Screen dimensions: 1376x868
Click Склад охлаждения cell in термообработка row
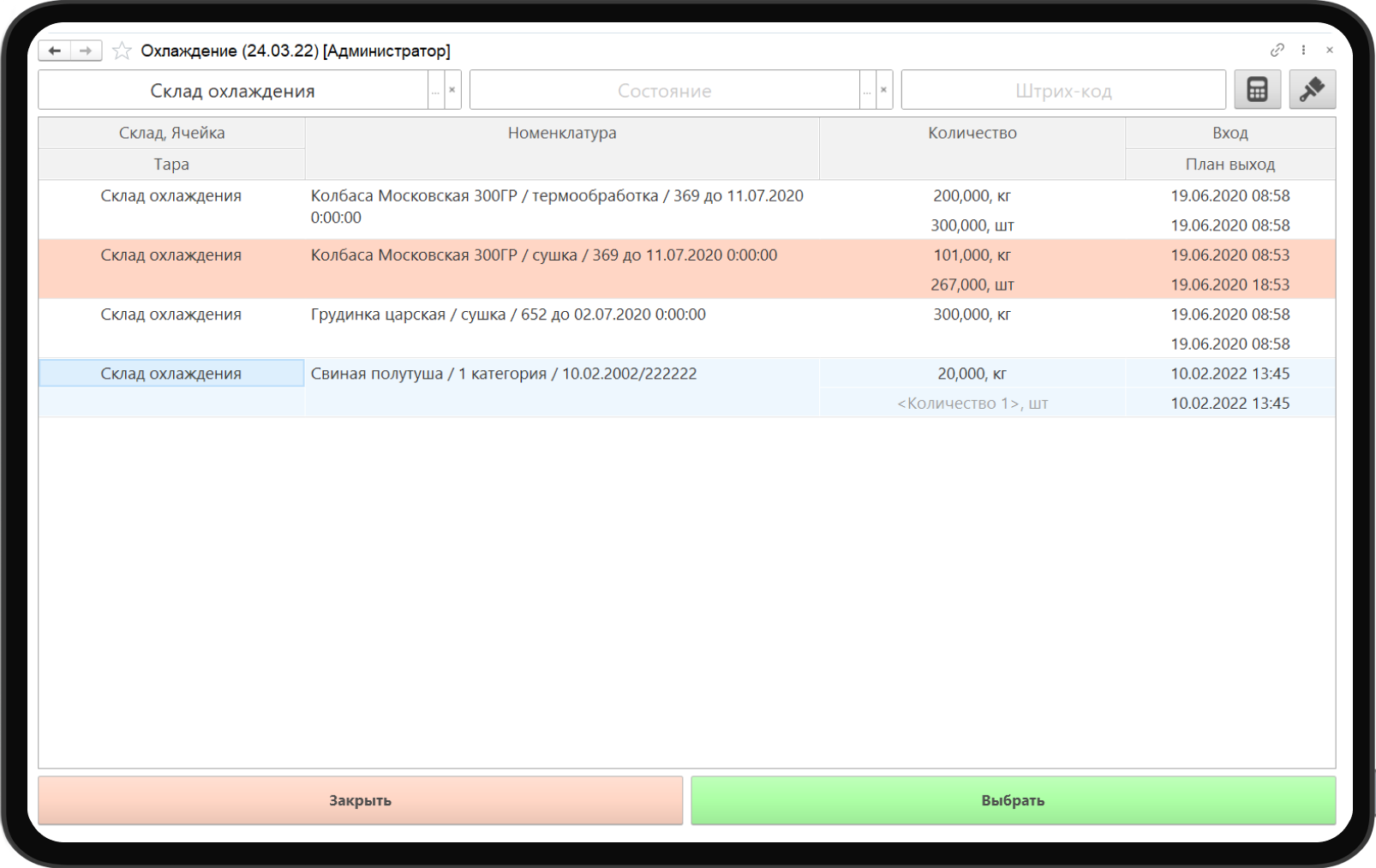click(171, 196)
